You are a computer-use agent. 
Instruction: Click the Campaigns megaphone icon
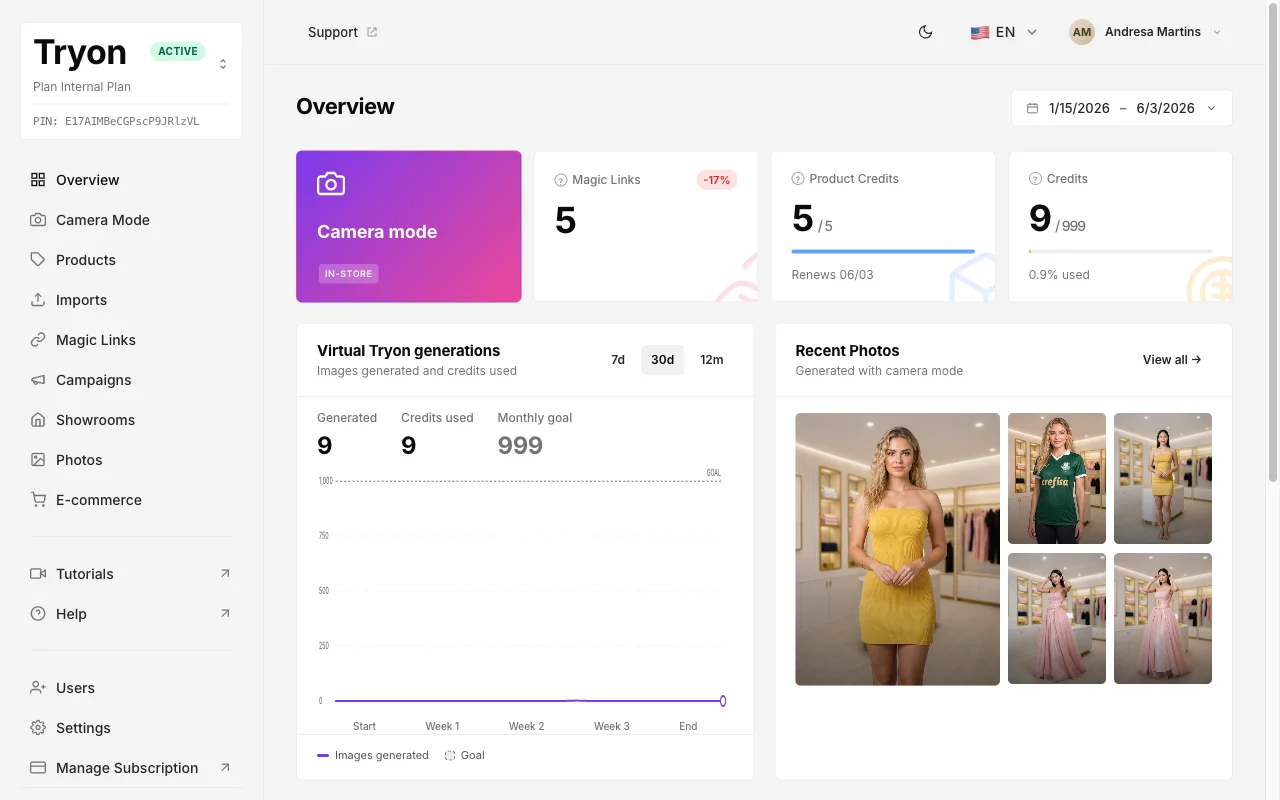(38, 380)
